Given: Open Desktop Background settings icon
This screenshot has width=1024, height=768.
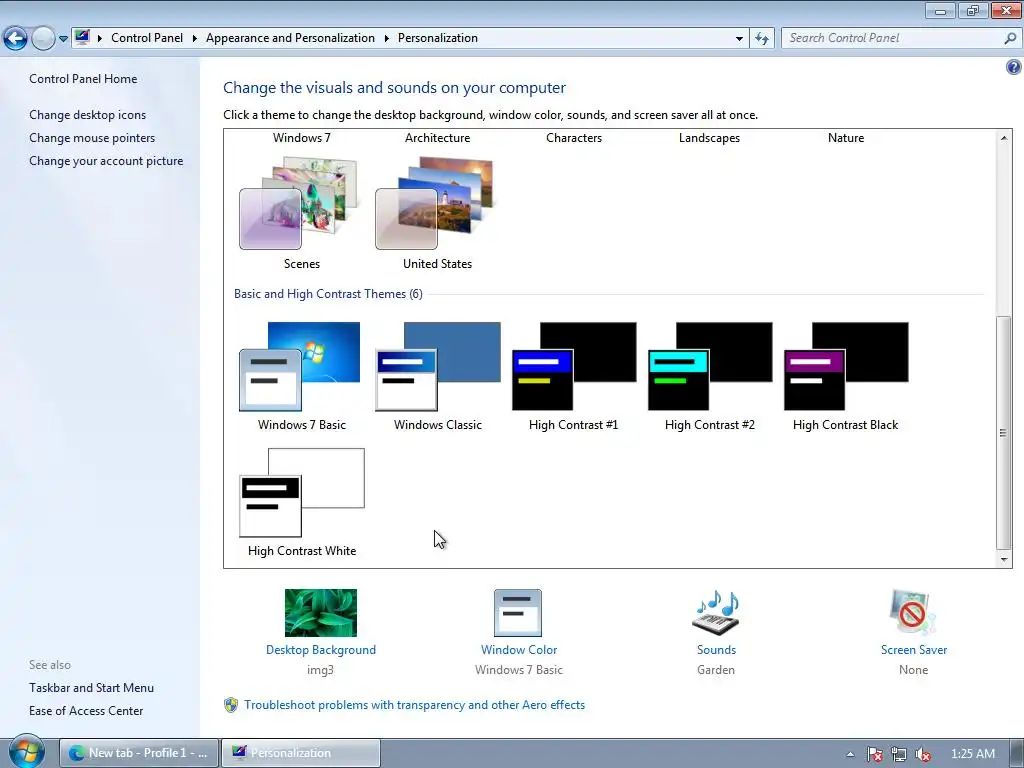Looking at the screenshot, I should 321,613.
